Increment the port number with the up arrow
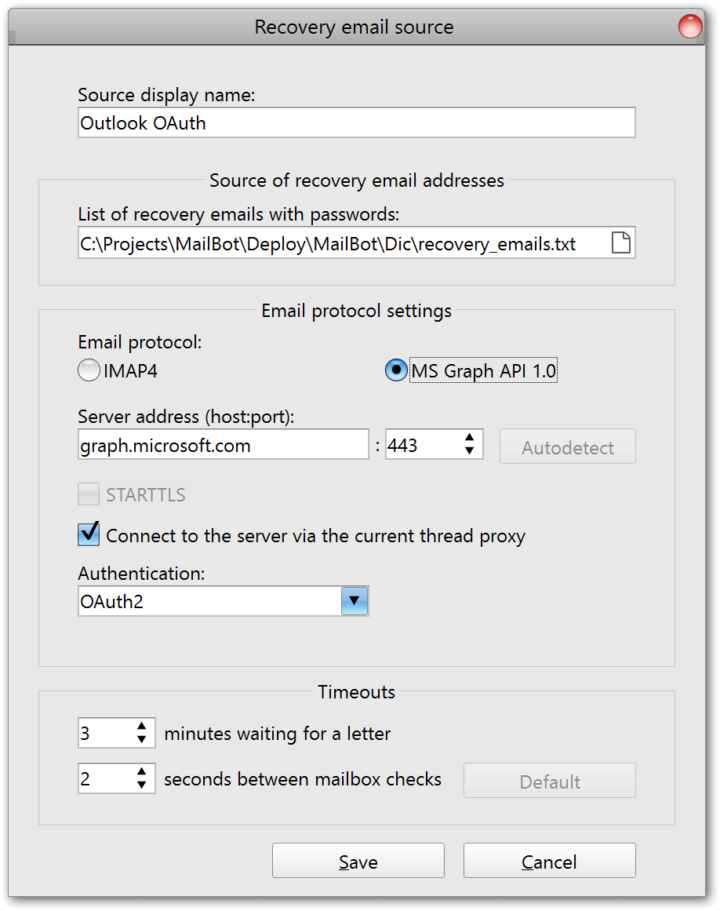This screenshot has width=720, height=911. pos(467,440)
